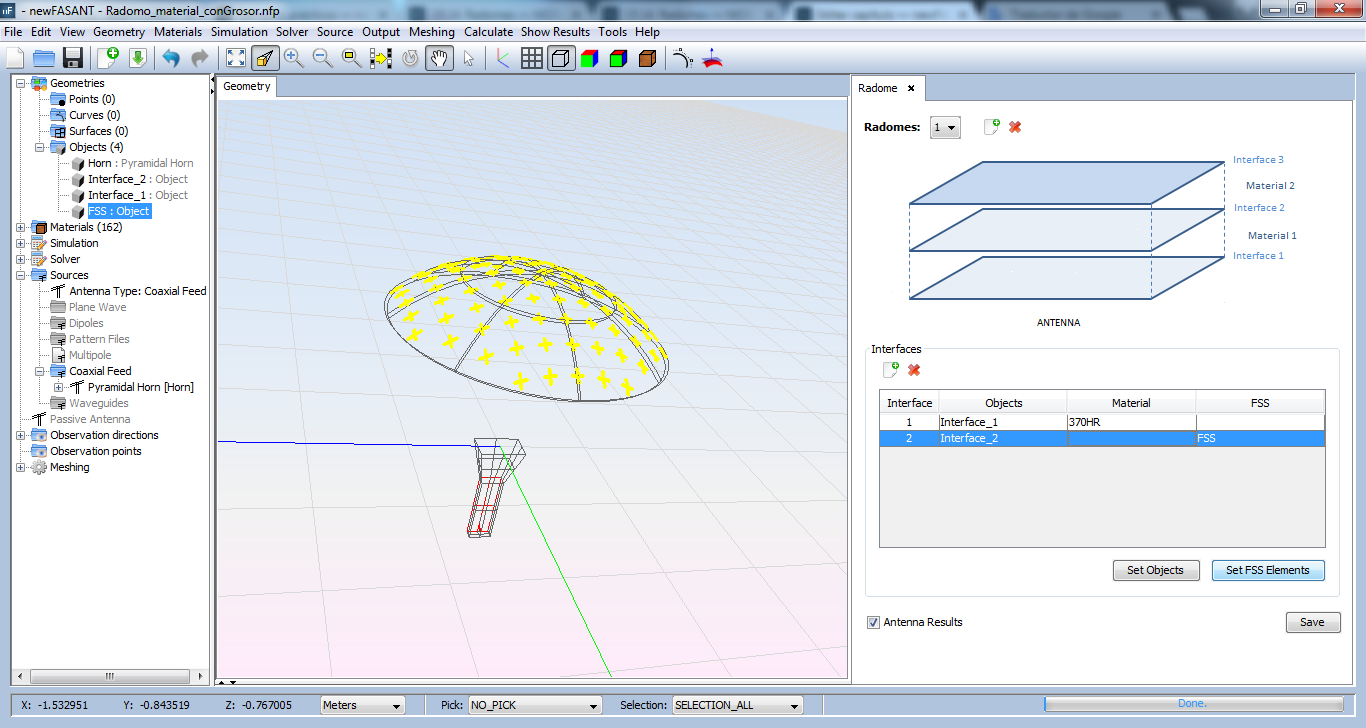Viewport: 1366px width, 728px height.
Task: Open the Radomes number dropdown
Action: (945, 127)
